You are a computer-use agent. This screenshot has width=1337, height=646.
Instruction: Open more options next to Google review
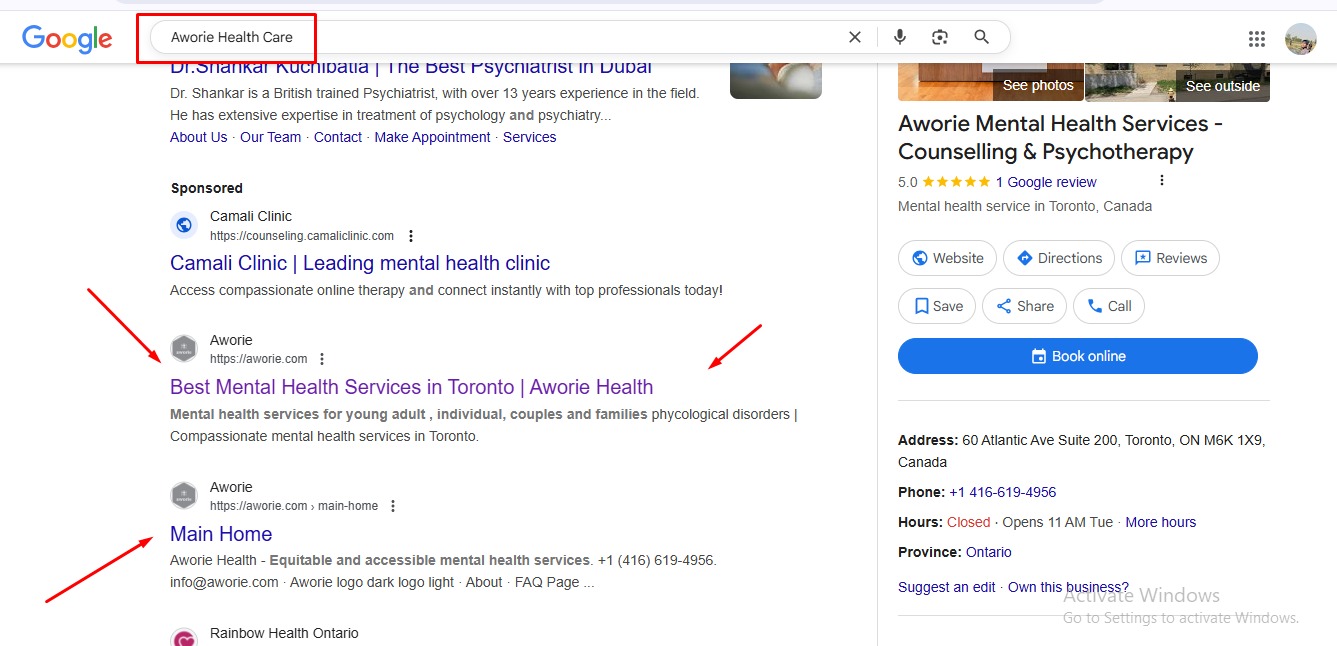1161,181
